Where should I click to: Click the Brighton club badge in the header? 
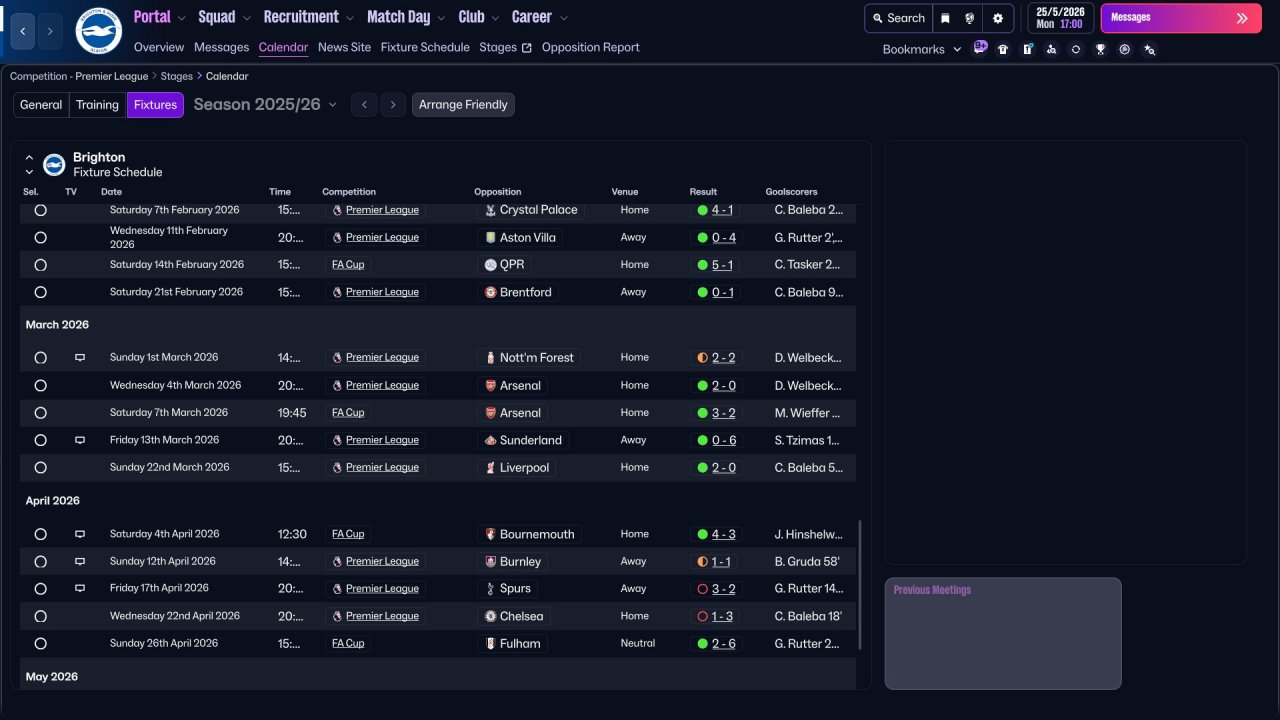(98, 31)
